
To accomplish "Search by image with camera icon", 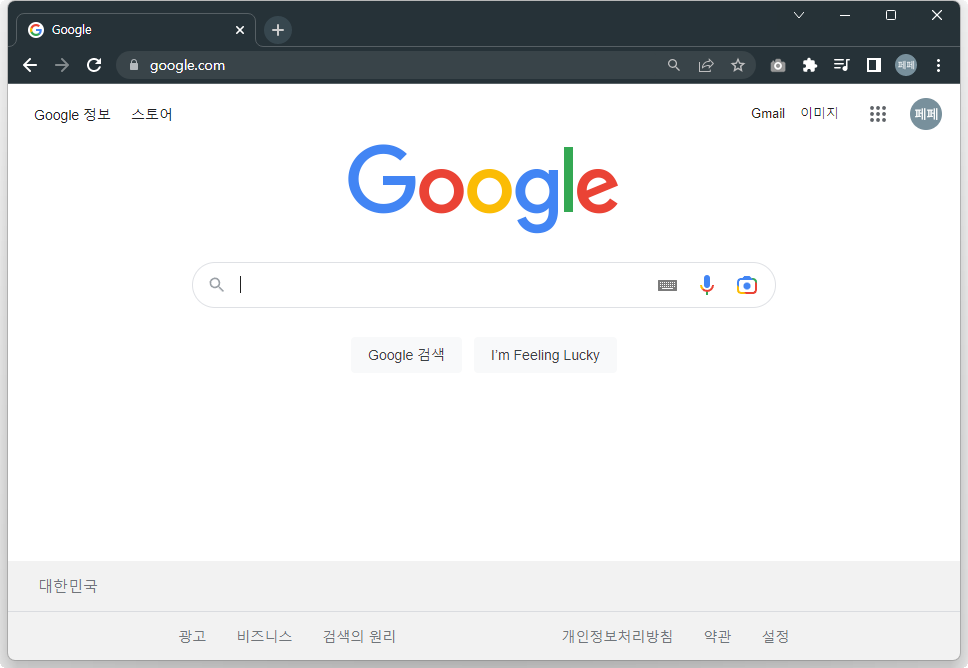I will click(x=746, y=285).
